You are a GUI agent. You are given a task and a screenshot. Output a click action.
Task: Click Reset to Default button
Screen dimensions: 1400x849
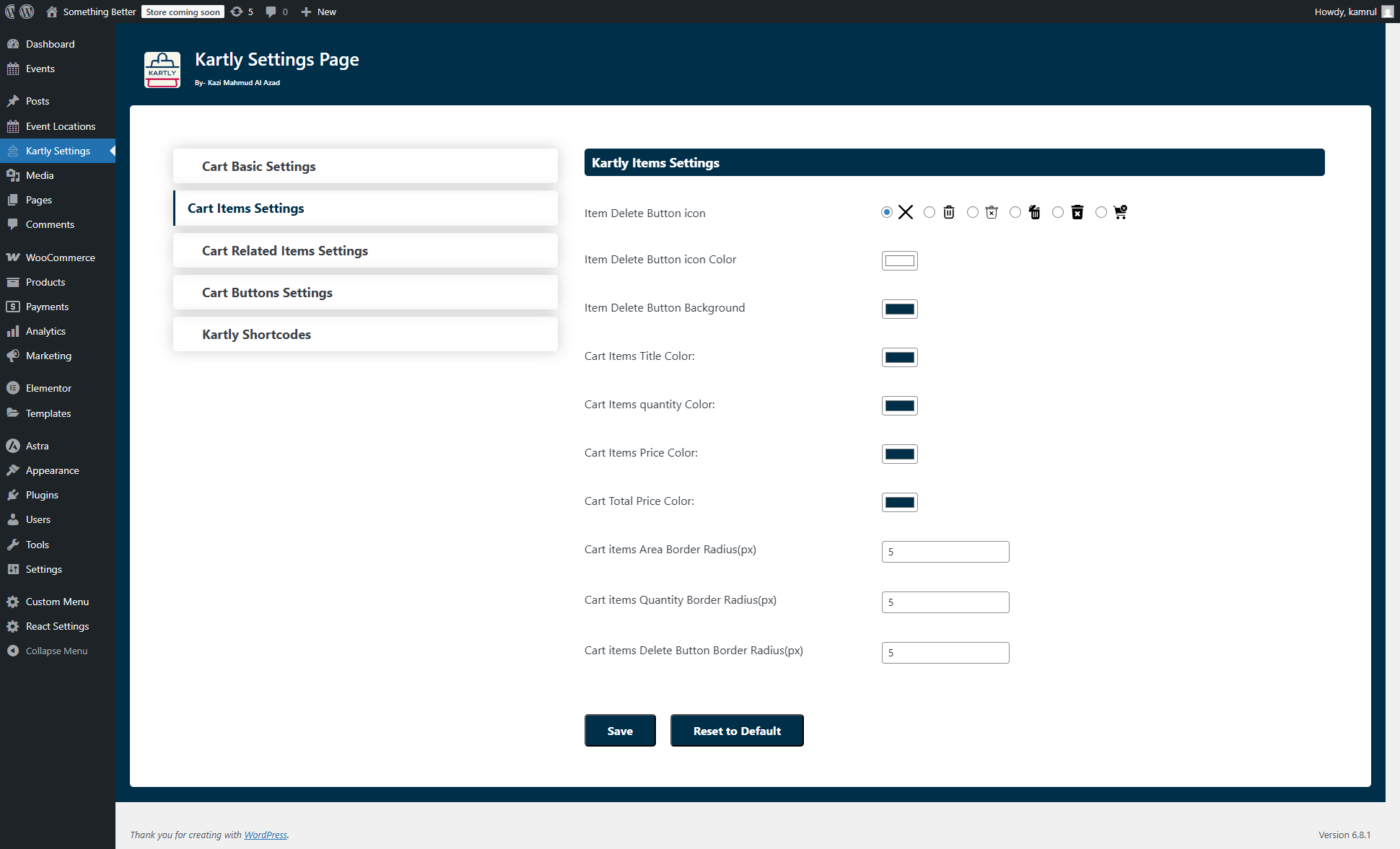(737, 731)
